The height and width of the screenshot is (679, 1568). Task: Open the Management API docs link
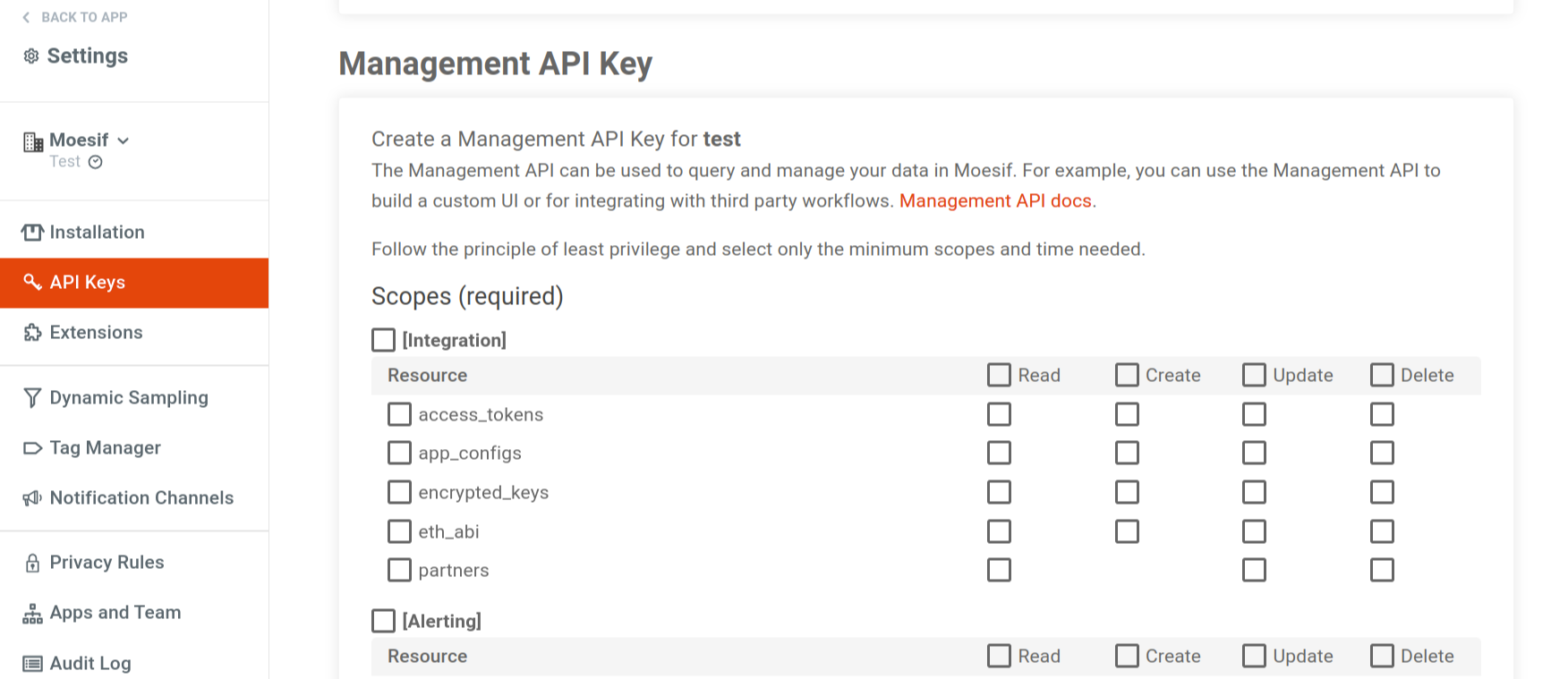click(995, 200)
